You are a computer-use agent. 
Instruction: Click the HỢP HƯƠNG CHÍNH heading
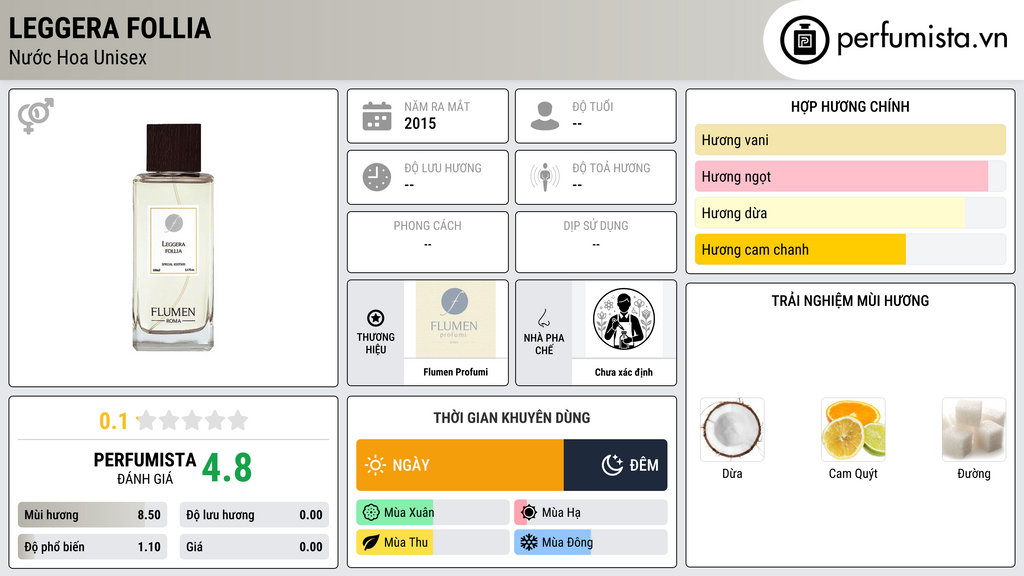(850, 106)
